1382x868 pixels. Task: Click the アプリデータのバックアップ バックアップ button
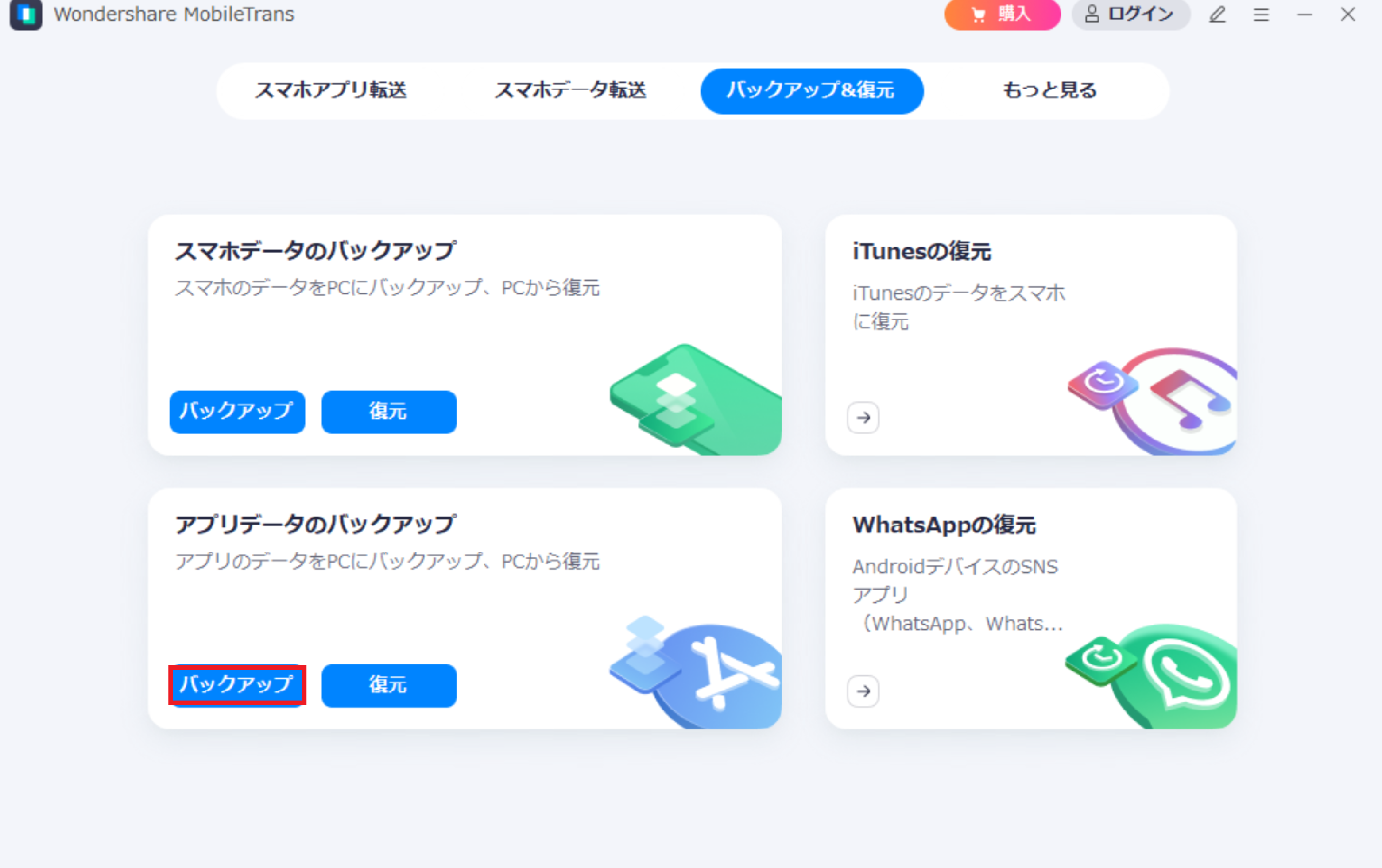tap(235, 684)
